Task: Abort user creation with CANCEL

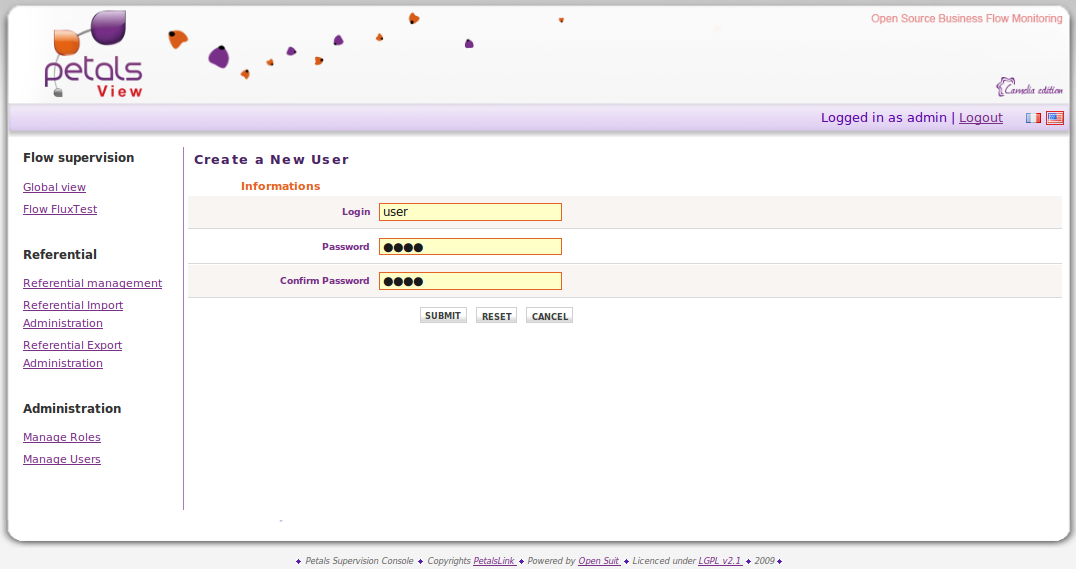Action: (549, 316)
